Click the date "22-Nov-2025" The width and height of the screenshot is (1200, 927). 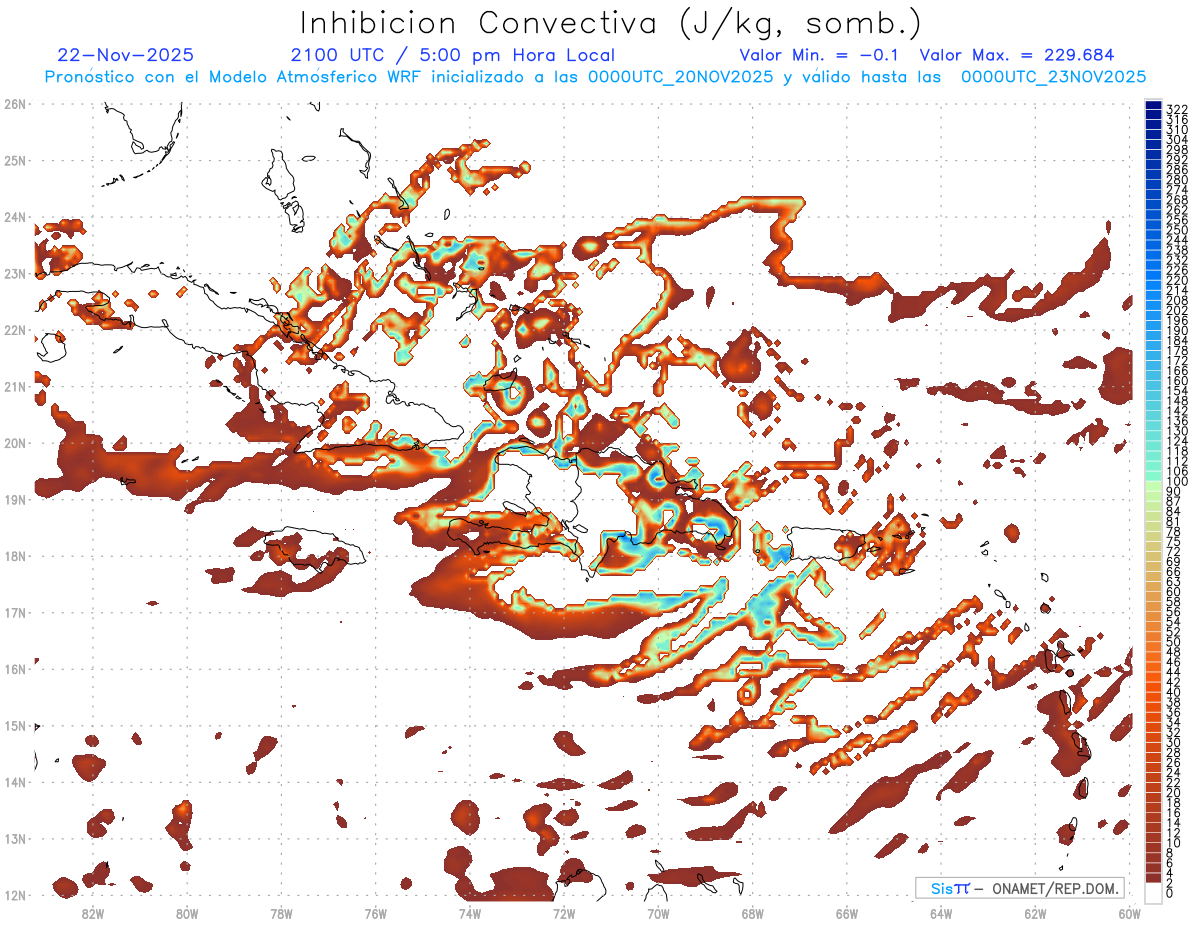click(126, 55)
